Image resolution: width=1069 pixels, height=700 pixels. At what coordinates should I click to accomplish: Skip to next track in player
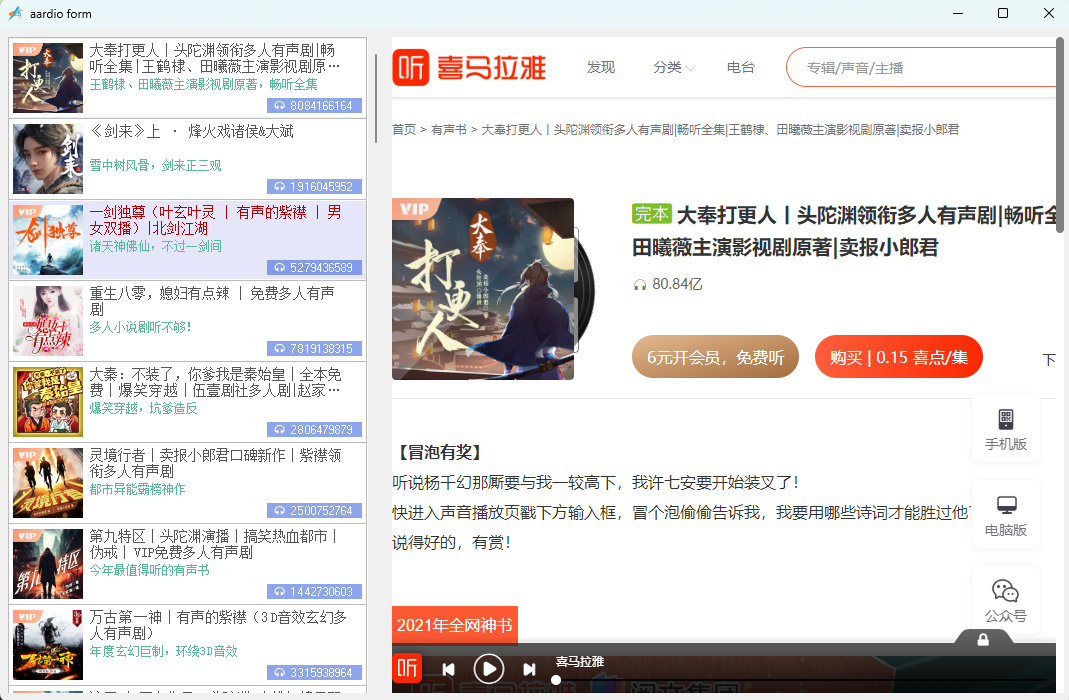click(529, 669)
